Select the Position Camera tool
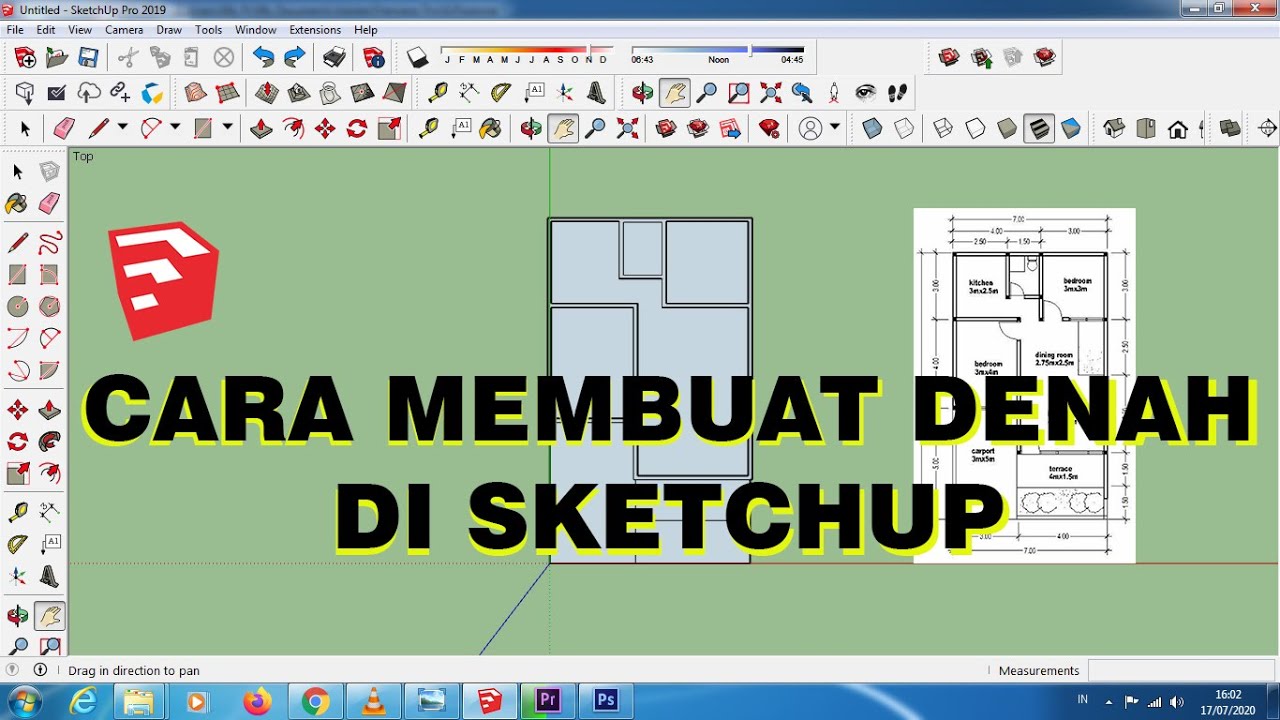This screenshot has width=1280, height=720. pyautogui.click(x=834, y=93)
